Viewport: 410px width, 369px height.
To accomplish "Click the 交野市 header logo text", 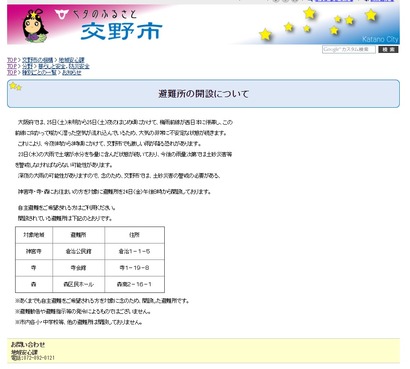I will click(122, 31).
